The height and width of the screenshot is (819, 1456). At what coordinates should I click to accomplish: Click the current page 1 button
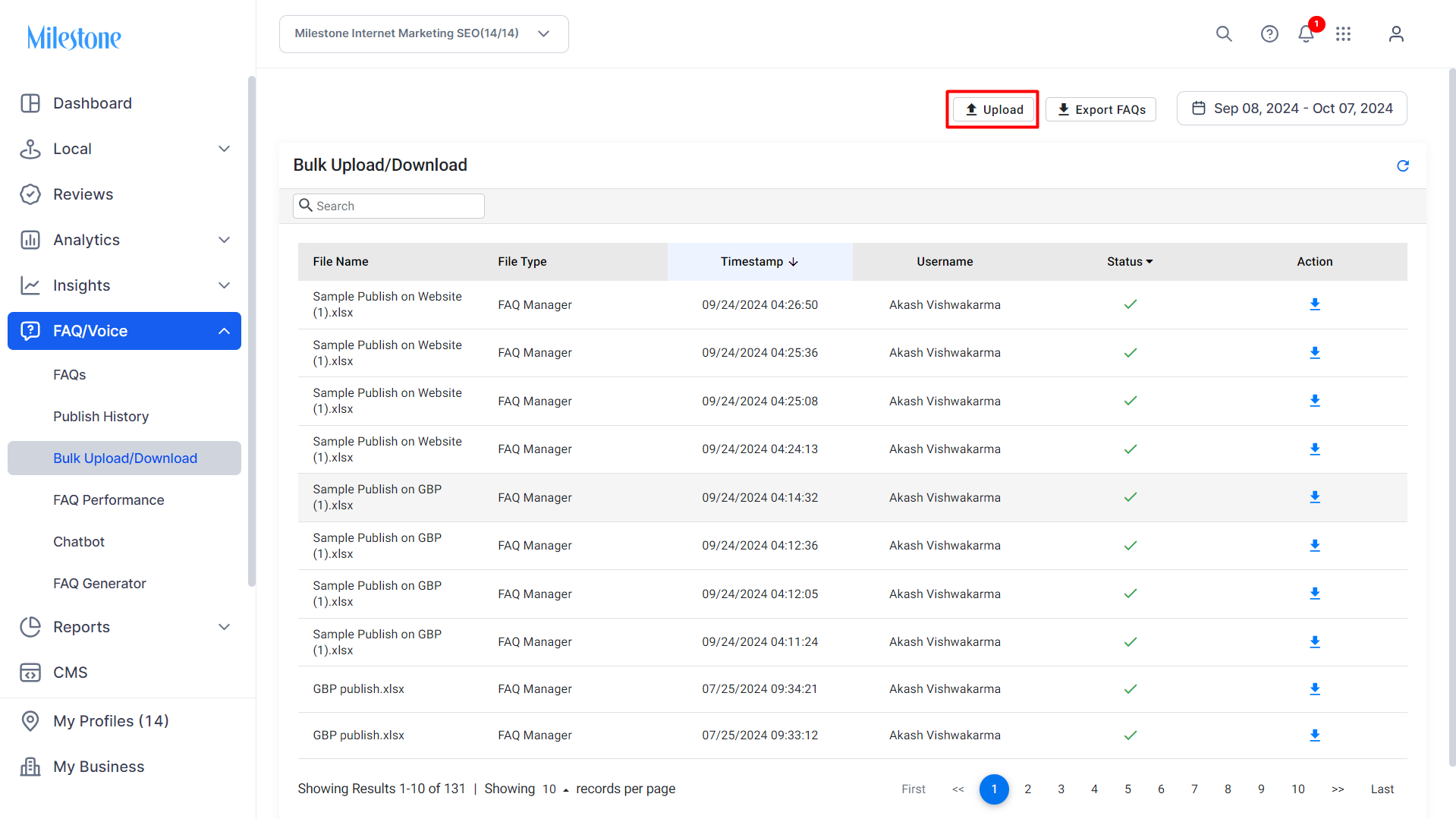point(994,789)
